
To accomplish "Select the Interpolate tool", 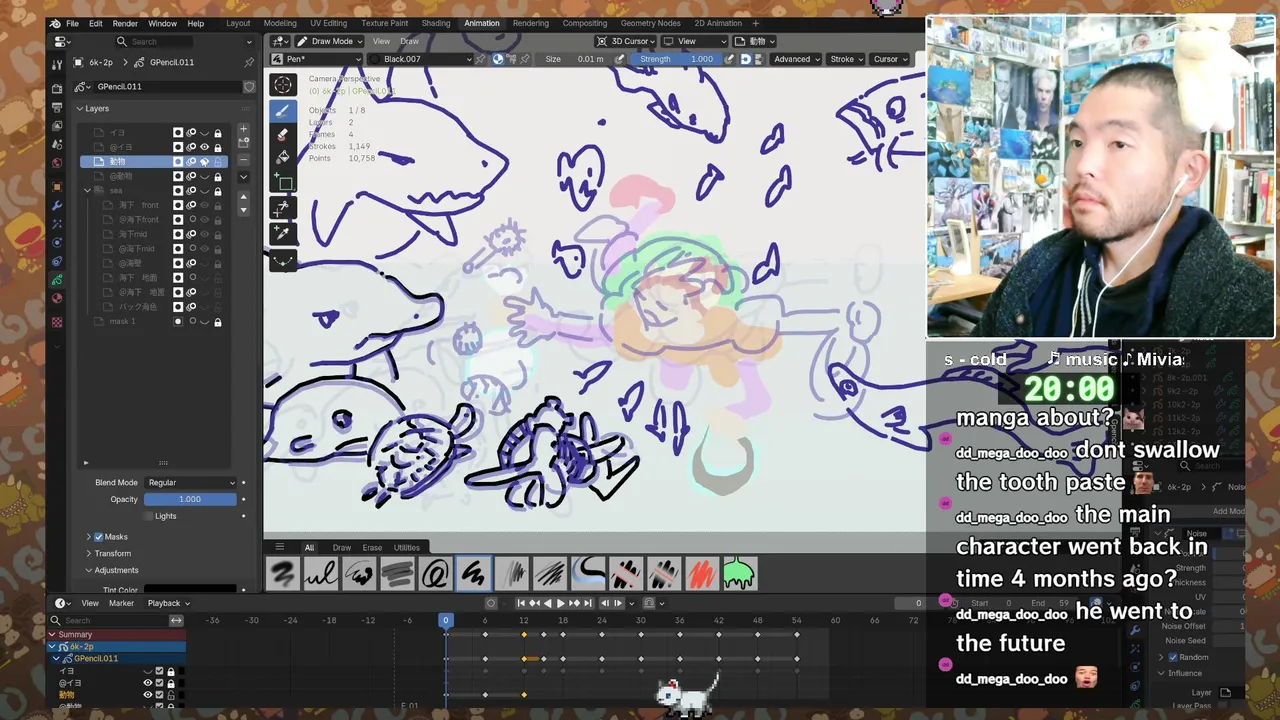I will [283, 261].
